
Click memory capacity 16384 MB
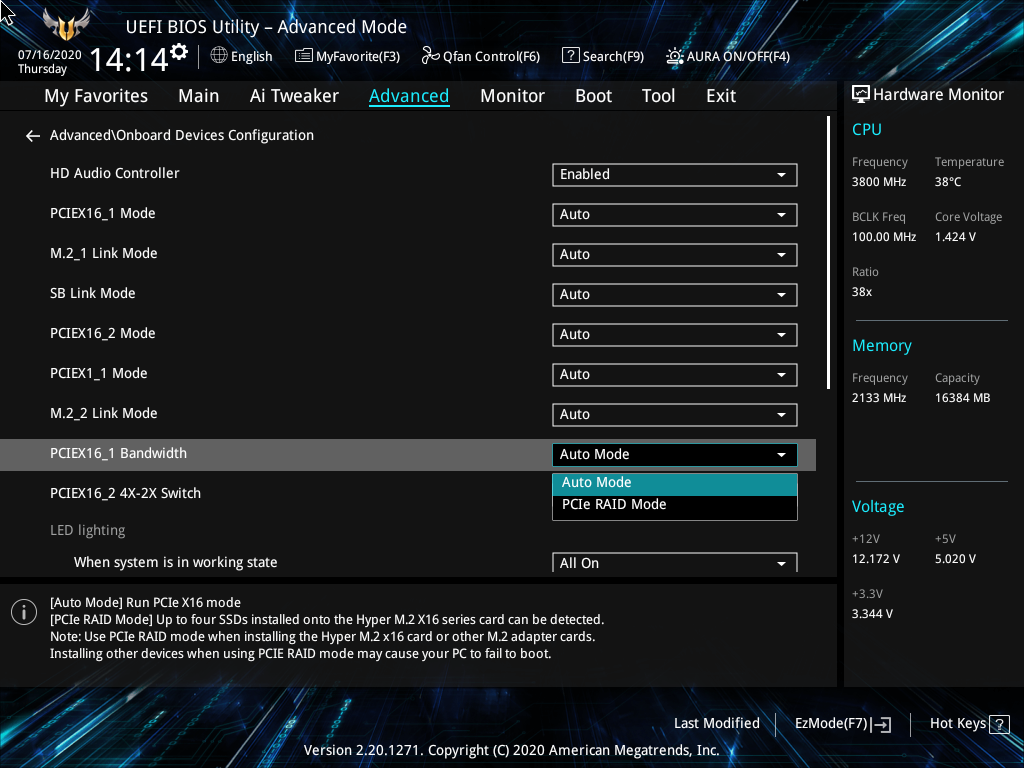coord(962,398)
